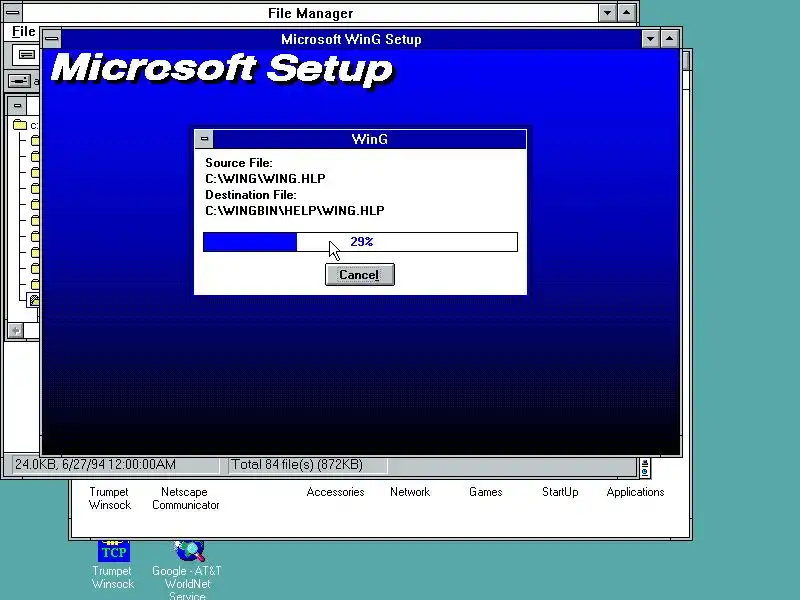The width and height of the screenshot is (800, 600).
Task: Click small icon right of File Manager status bar
Action: tap(645, 468)
